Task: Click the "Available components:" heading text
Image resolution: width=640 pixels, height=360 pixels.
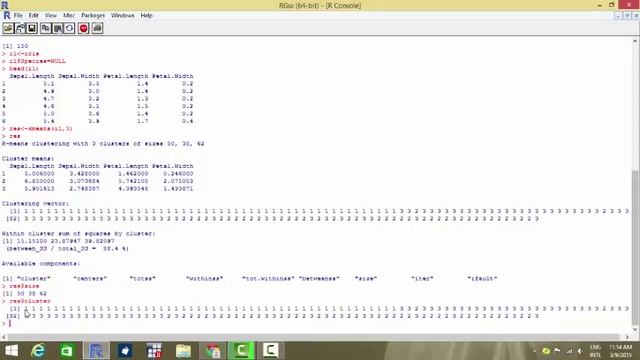Action: pos(41,264)
